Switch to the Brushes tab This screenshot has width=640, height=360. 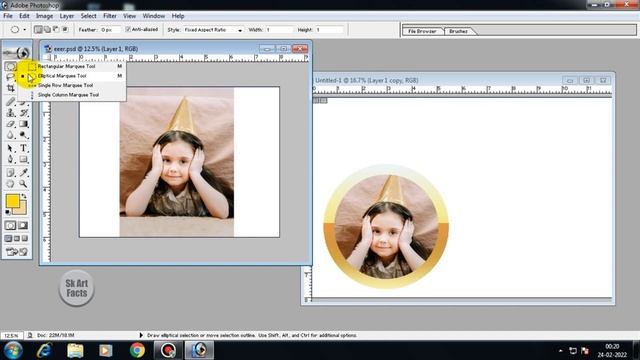458,31
